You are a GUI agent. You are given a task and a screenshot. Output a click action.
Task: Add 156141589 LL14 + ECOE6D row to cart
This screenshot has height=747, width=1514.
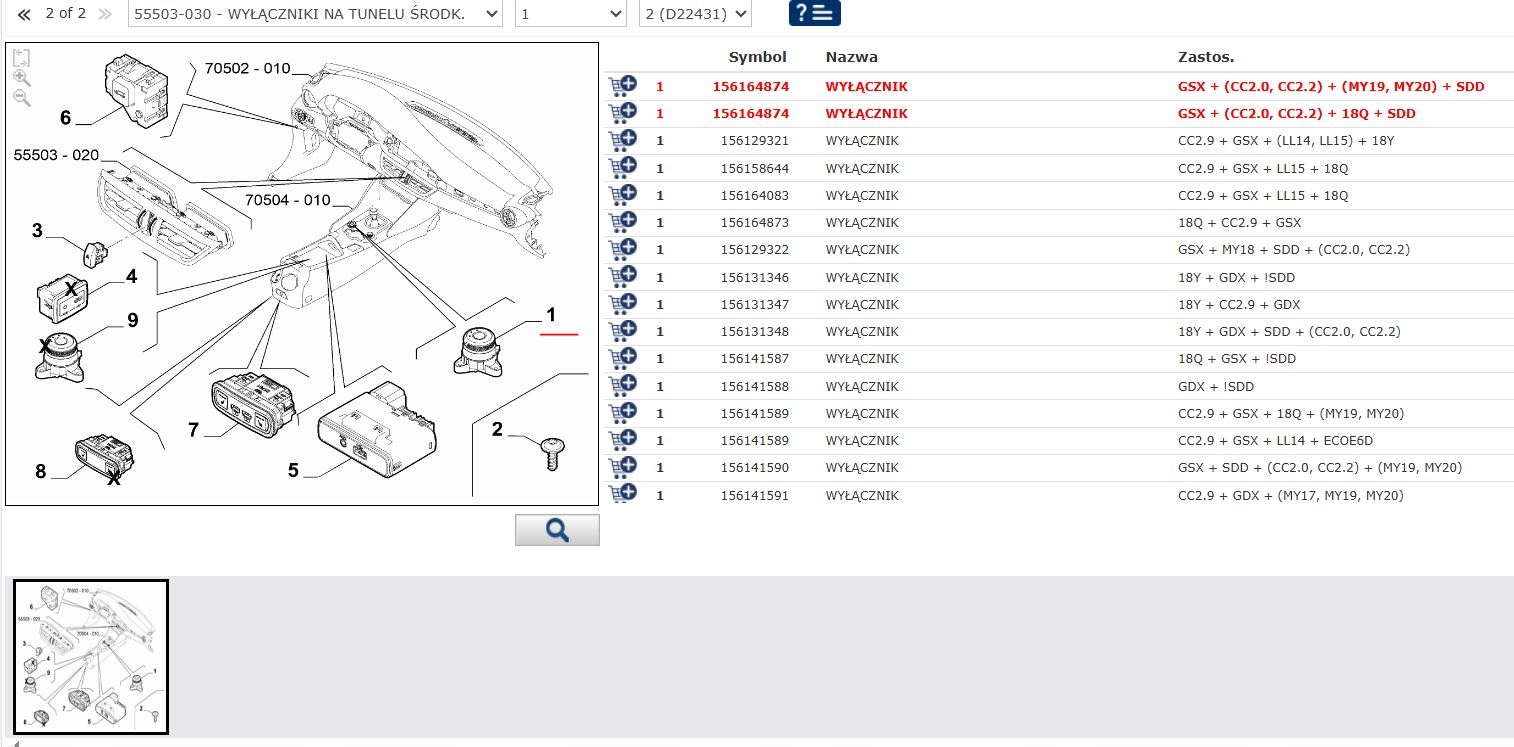[622, 439]
